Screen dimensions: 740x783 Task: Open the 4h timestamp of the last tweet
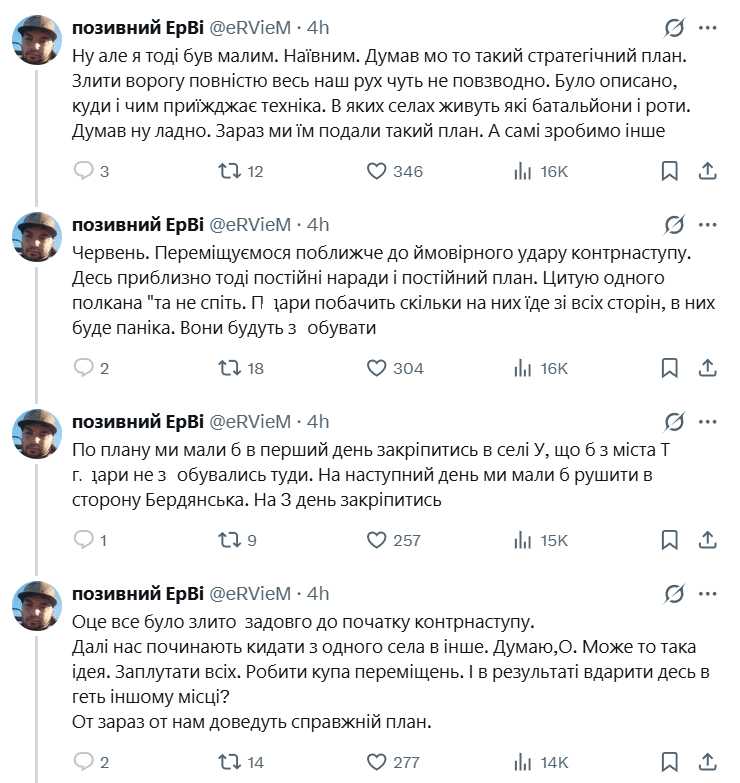[x=318, y=593]
